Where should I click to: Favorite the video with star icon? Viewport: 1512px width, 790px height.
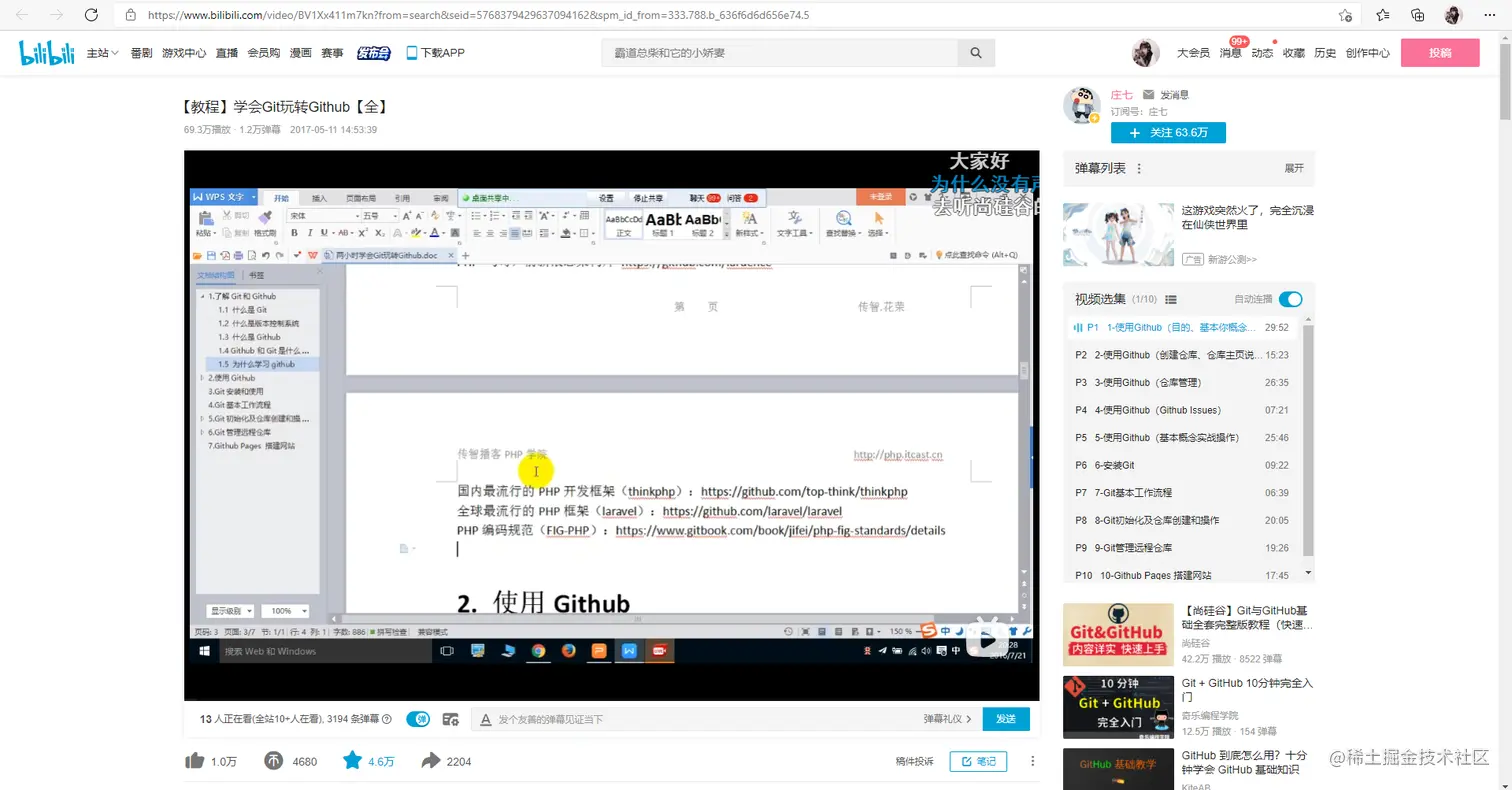pyautogui.click(x=352, y=761)
